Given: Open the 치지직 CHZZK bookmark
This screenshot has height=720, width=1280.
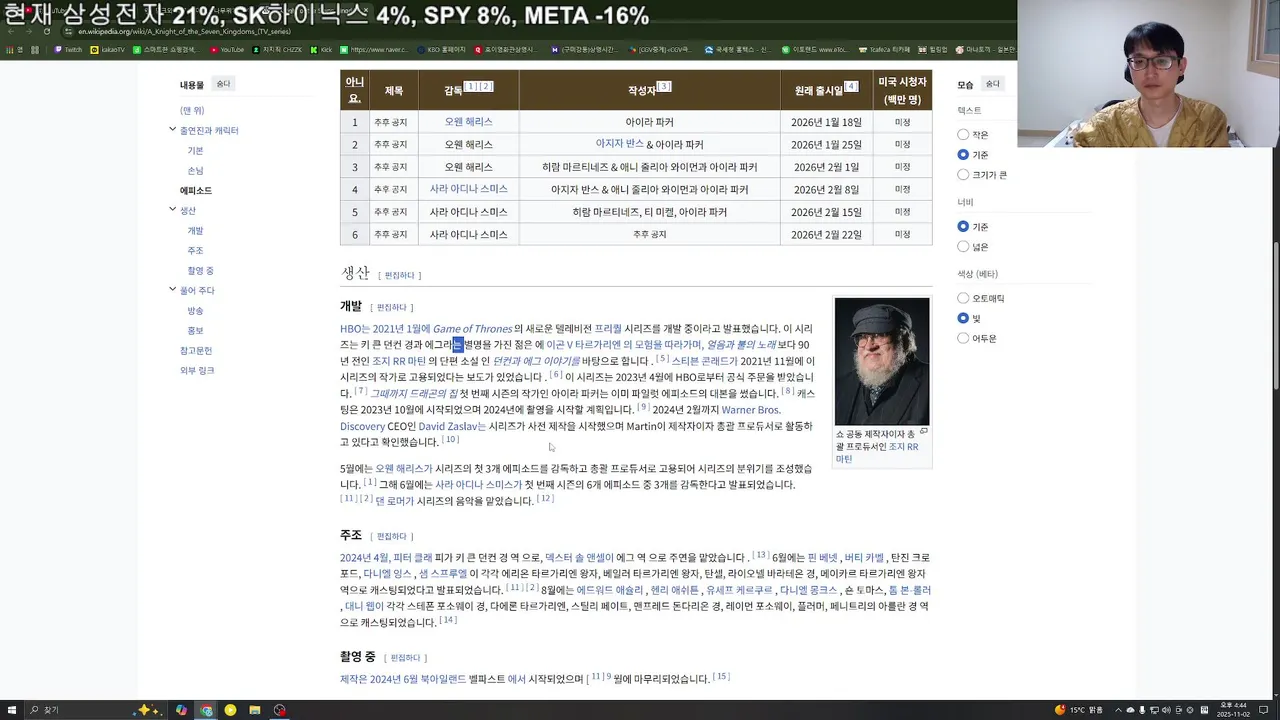Looking at the screenshot, I should [279, 49].
